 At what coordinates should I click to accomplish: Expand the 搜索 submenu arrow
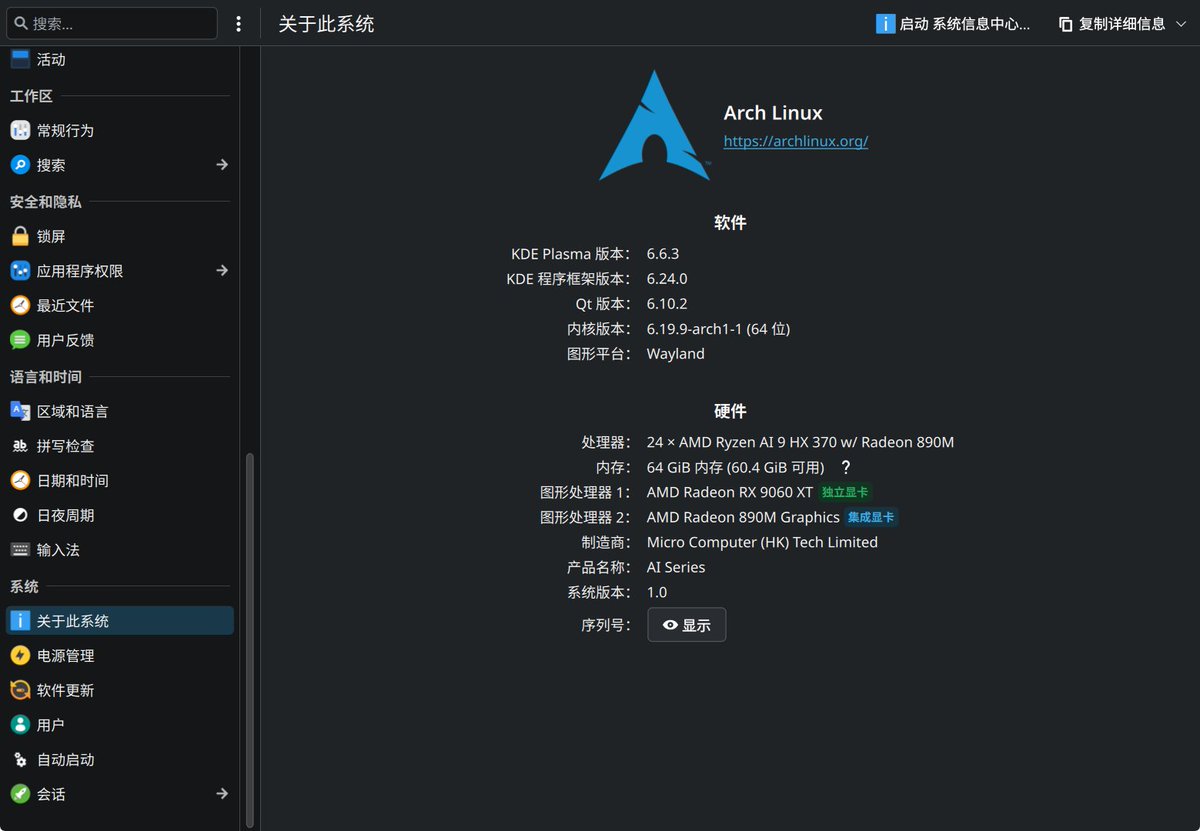[x=222, y=165]
